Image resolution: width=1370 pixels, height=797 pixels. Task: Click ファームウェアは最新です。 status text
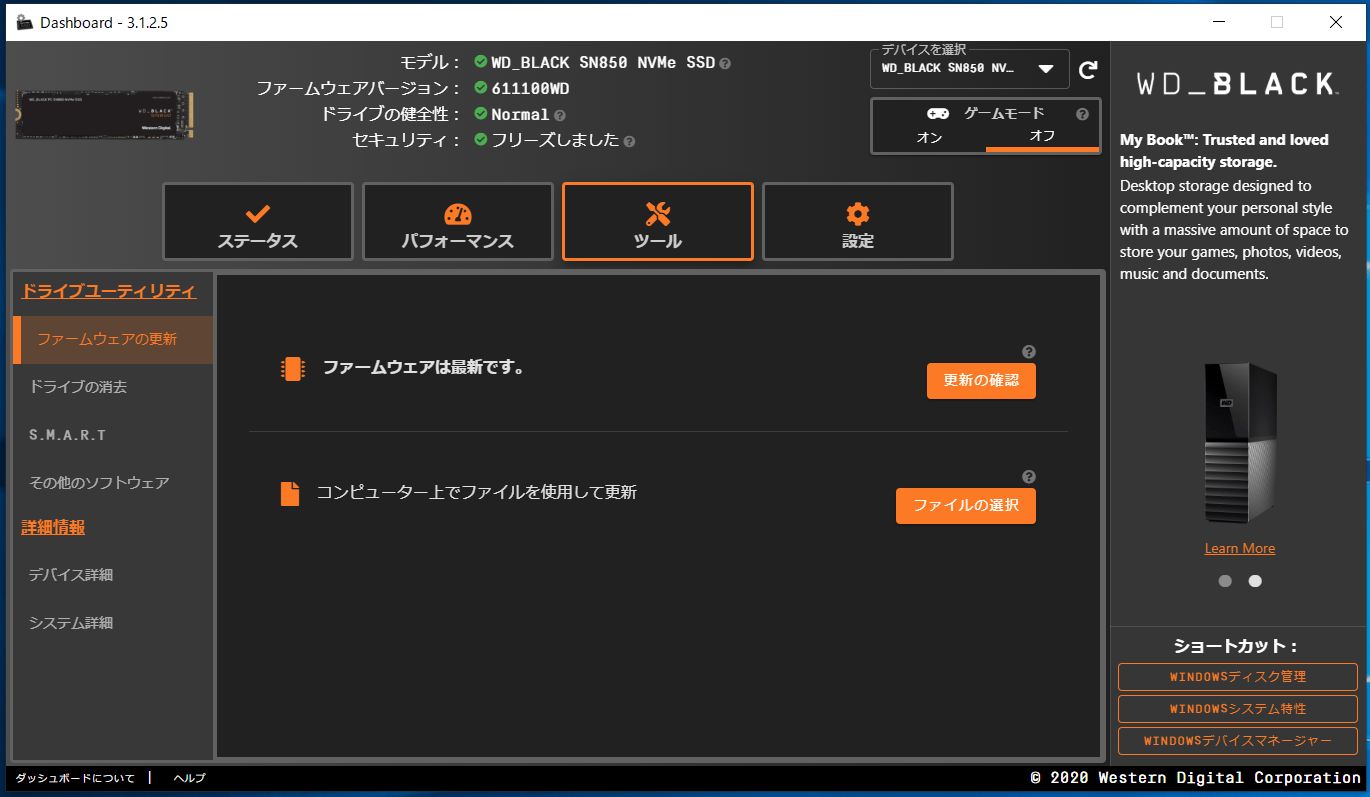coord(424,367)
